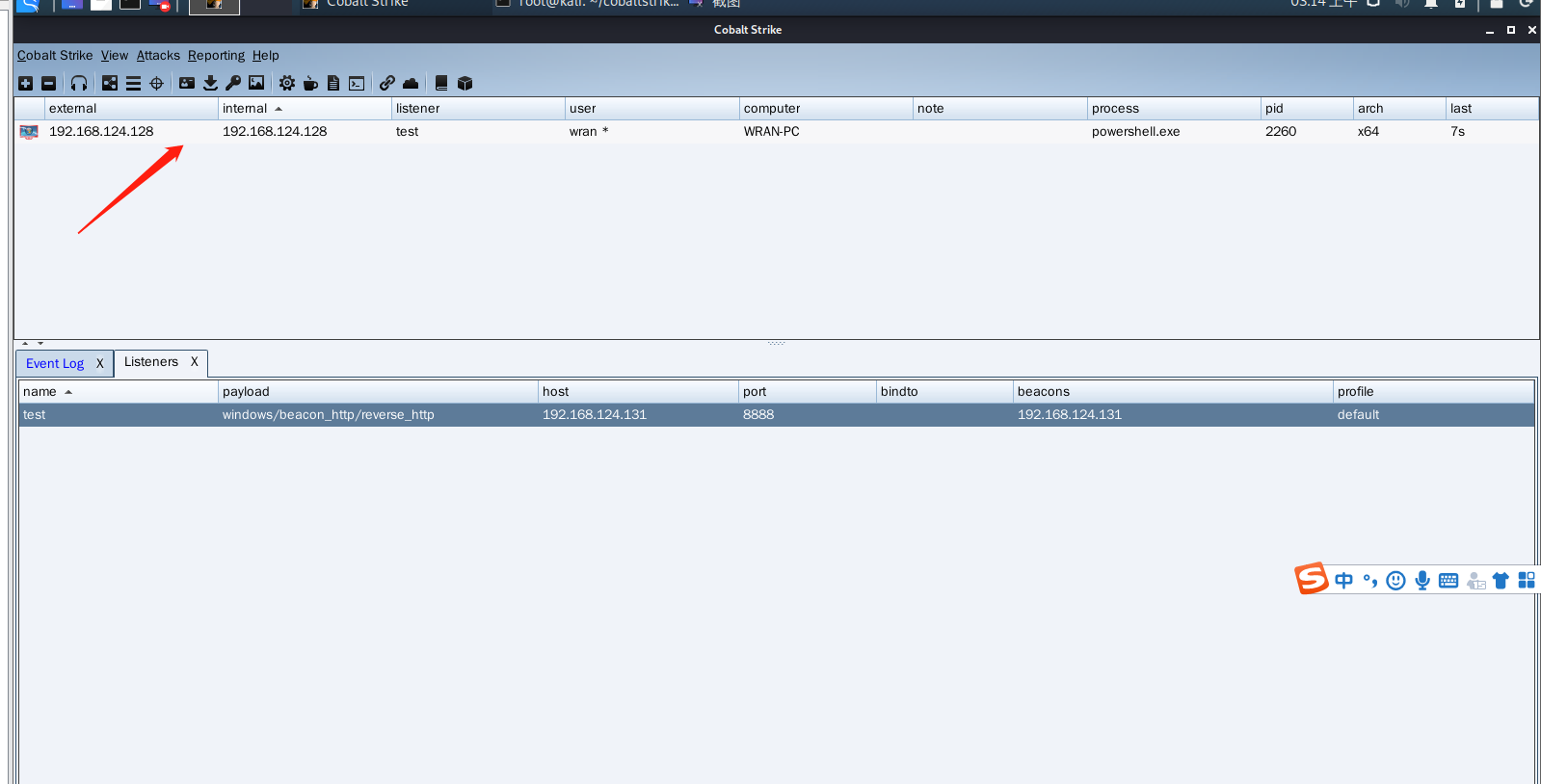The width and height of the screenshot is (1541, 784).
Task: Click Sogou voice input microphone icon
Action: (1422, 581)
